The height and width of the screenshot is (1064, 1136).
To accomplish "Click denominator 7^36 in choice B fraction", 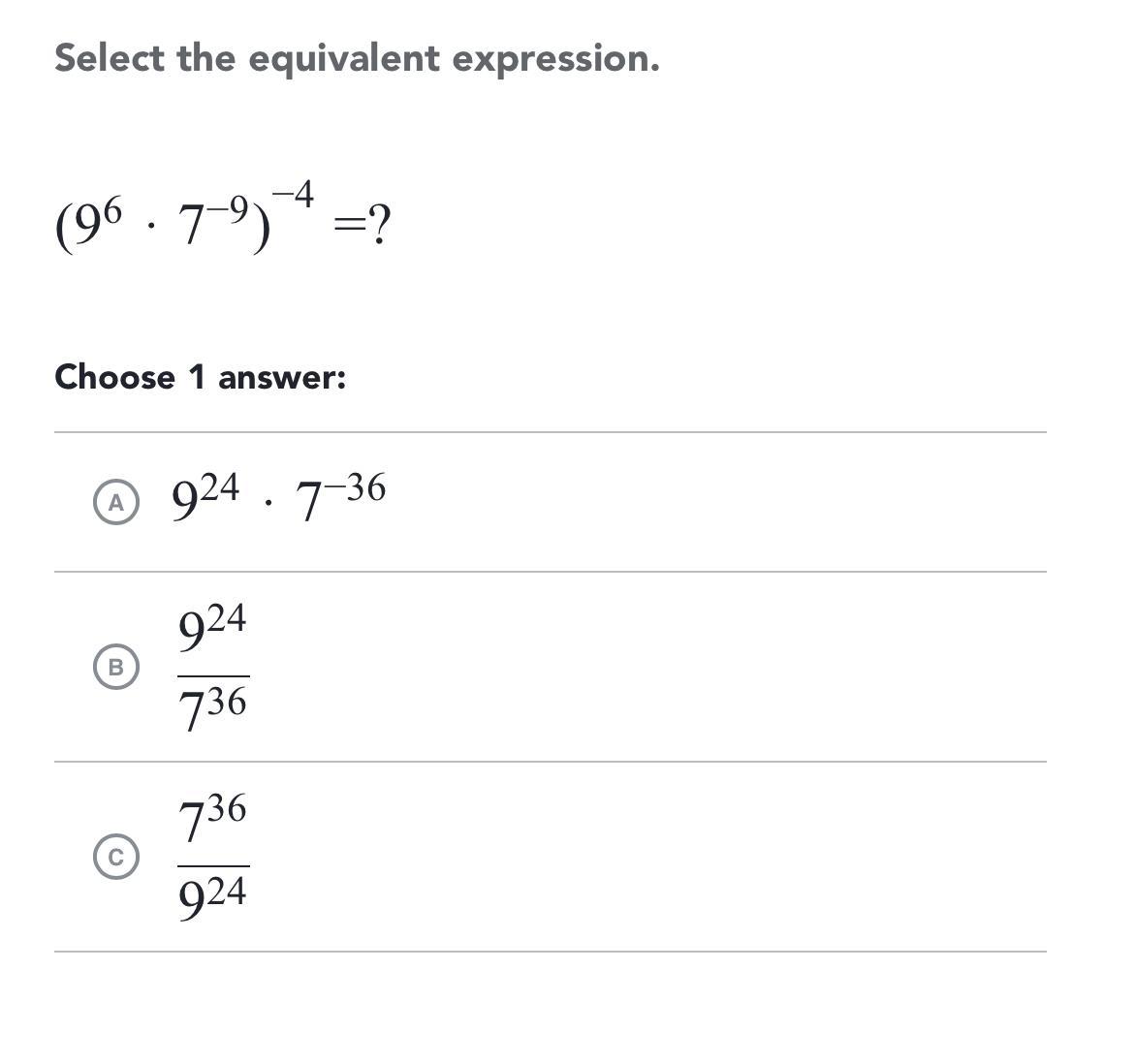I will point(212,707).
